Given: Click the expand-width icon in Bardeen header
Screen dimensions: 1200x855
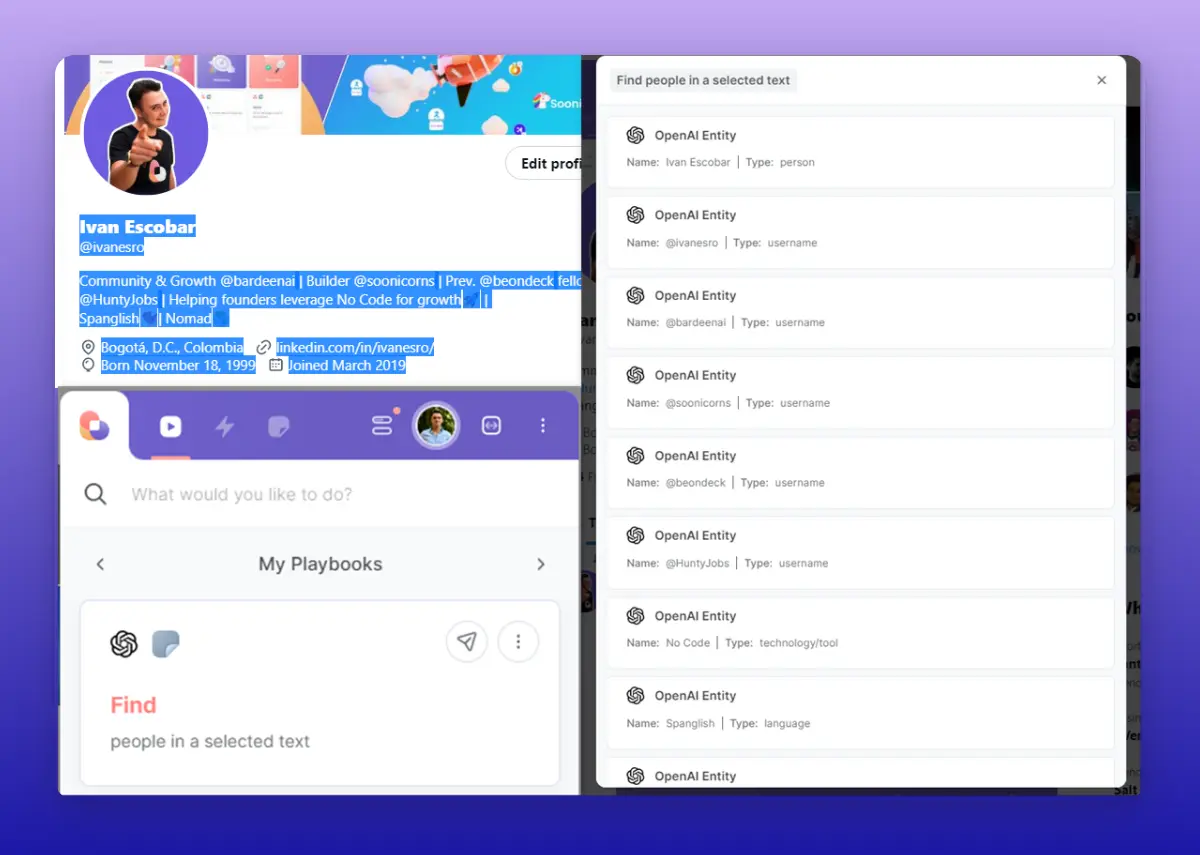Looking at the screenshot, I should [x=491, y=426].
